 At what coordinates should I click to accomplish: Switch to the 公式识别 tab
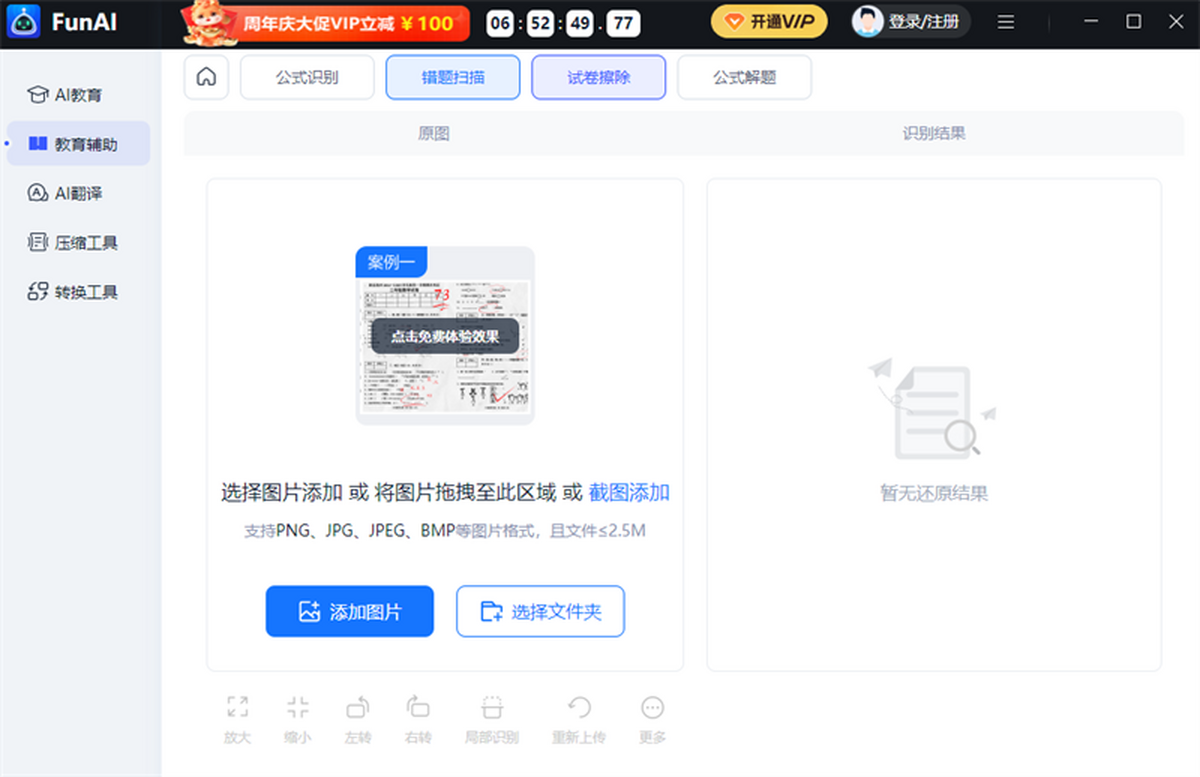307,77
